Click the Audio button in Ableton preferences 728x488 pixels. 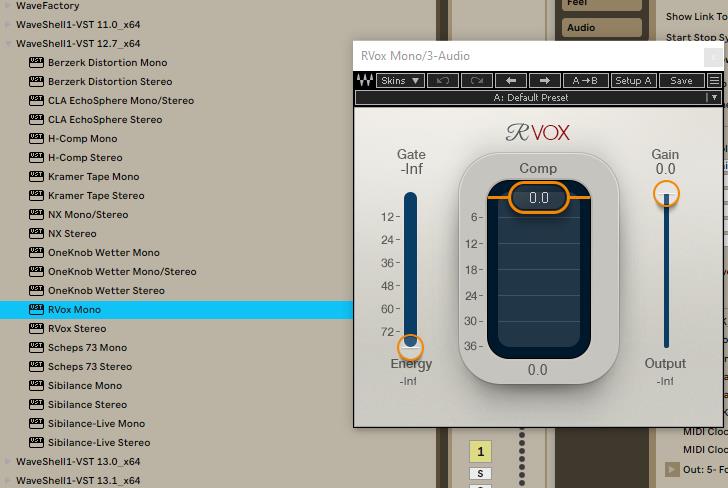(x=602, y=27)
